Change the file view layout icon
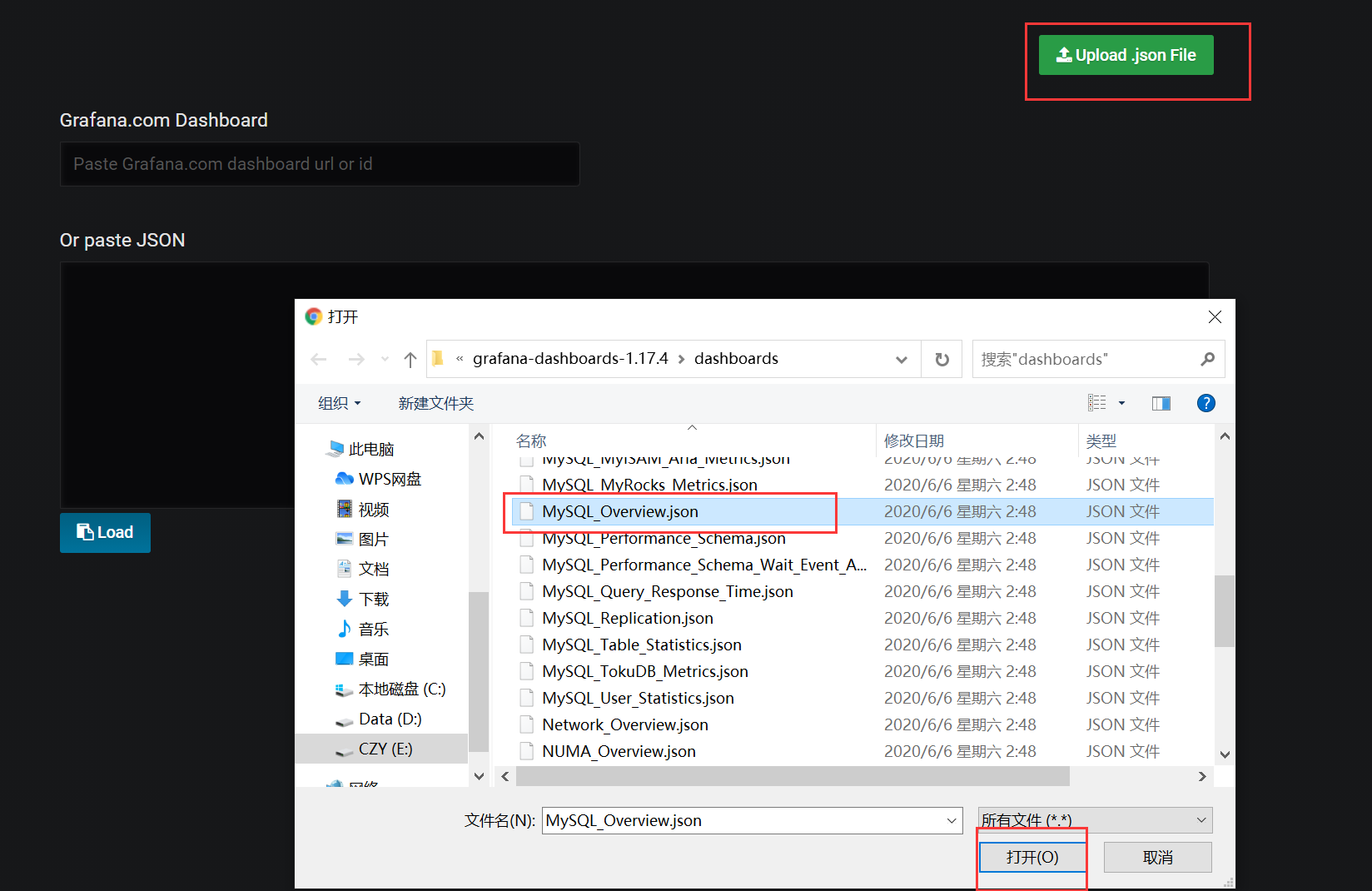 [x=1097, y=403]
